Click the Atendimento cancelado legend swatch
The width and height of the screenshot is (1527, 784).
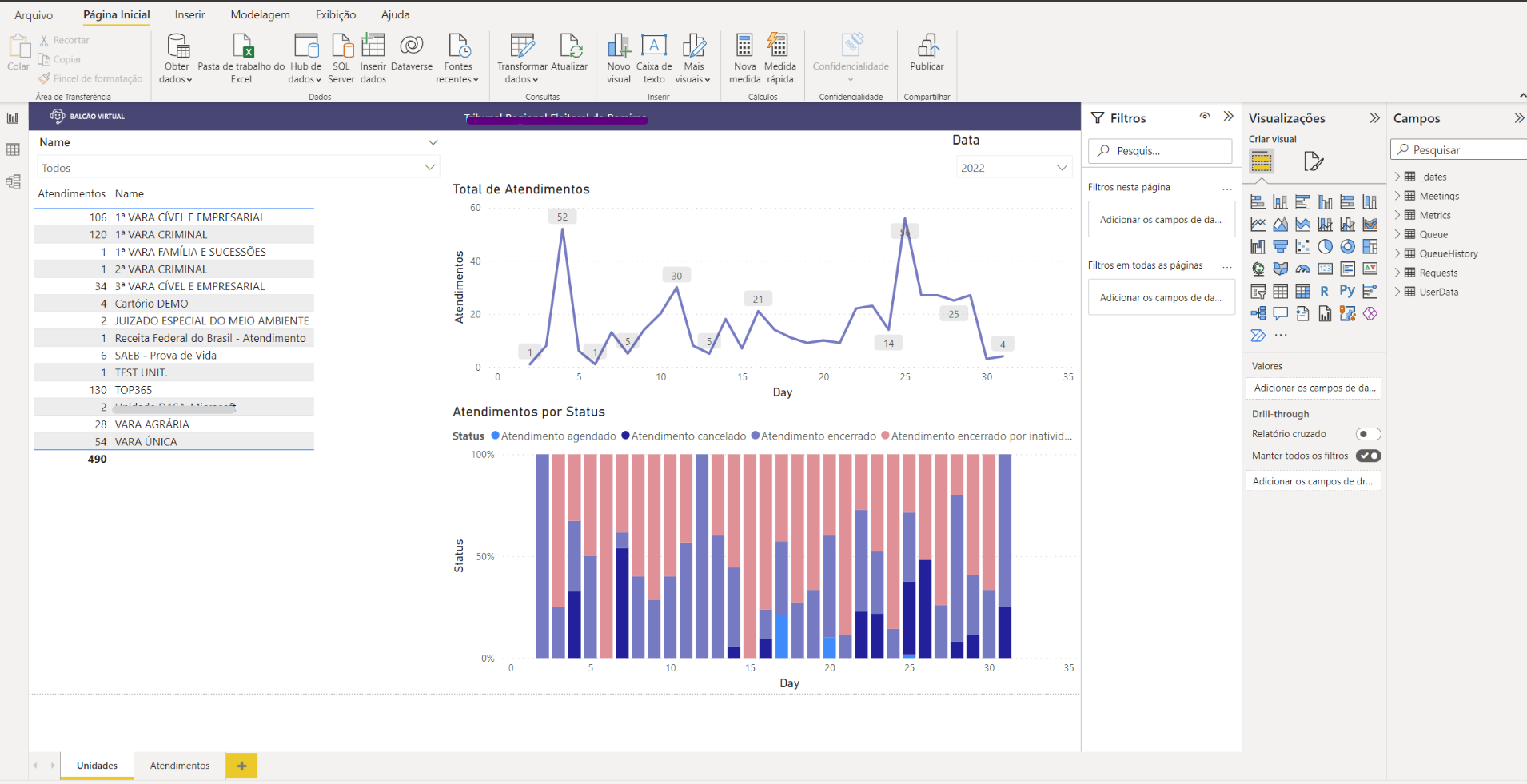625,436
